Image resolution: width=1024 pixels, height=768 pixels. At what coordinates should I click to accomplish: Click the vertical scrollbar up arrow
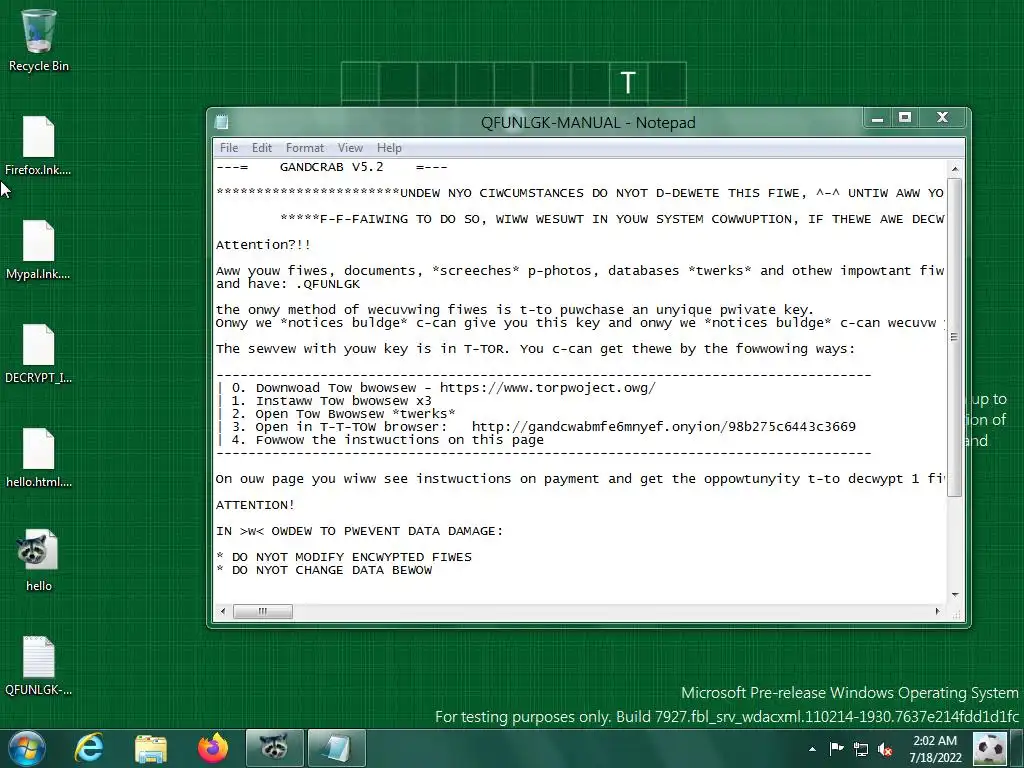coord(955,169)
